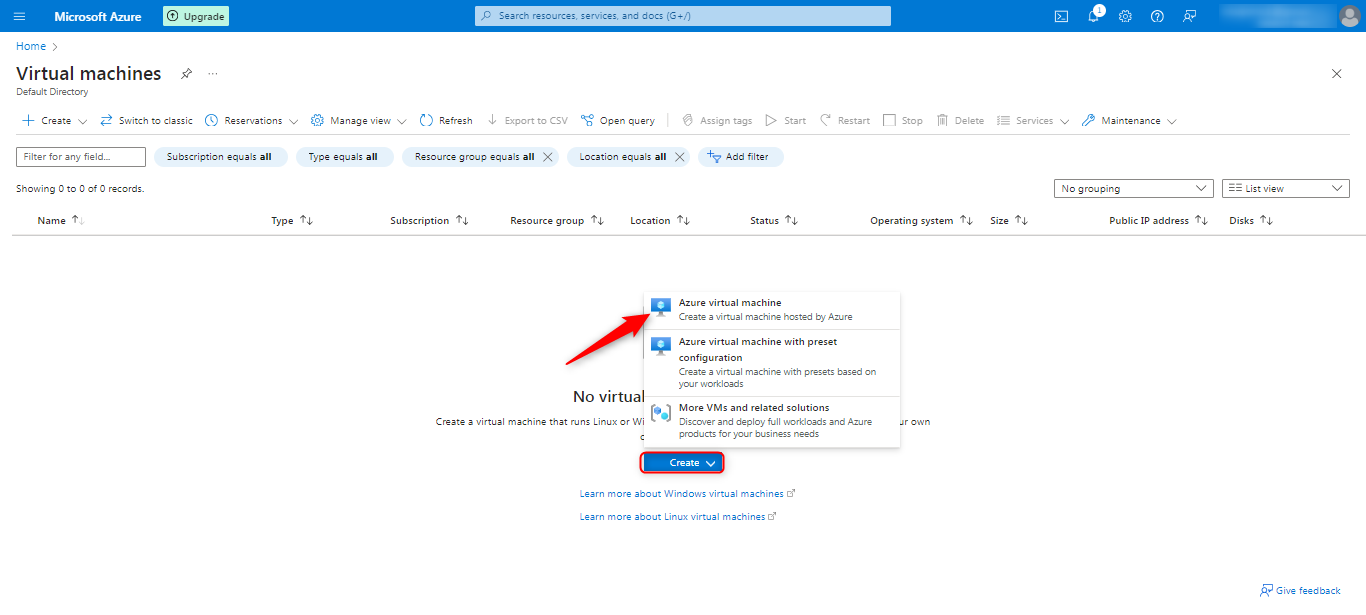Remove the Resource group filter
Screen dimensions: 1366x615
[x=548, y=157]
